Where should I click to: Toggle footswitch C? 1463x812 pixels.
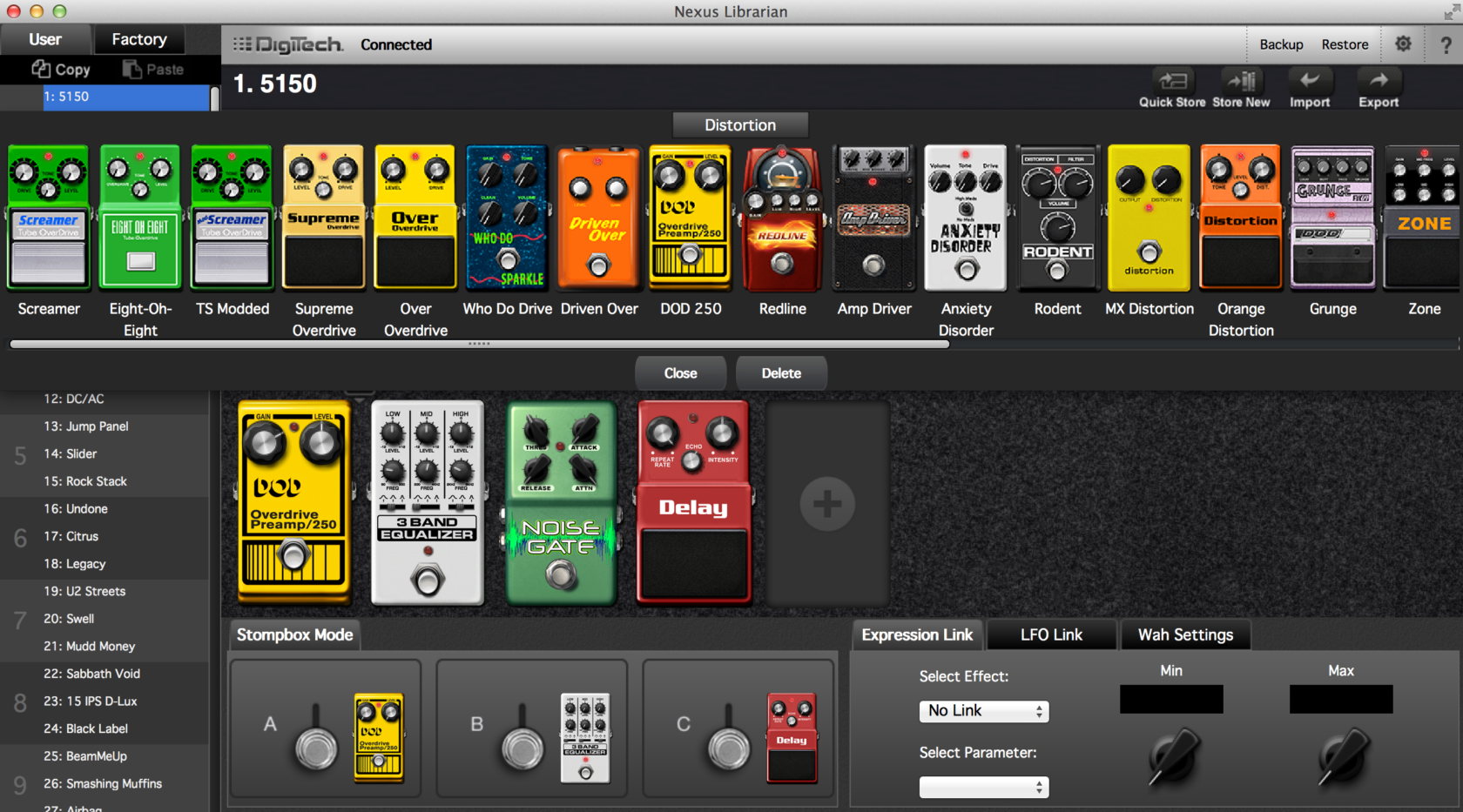[x=728, y=747]
